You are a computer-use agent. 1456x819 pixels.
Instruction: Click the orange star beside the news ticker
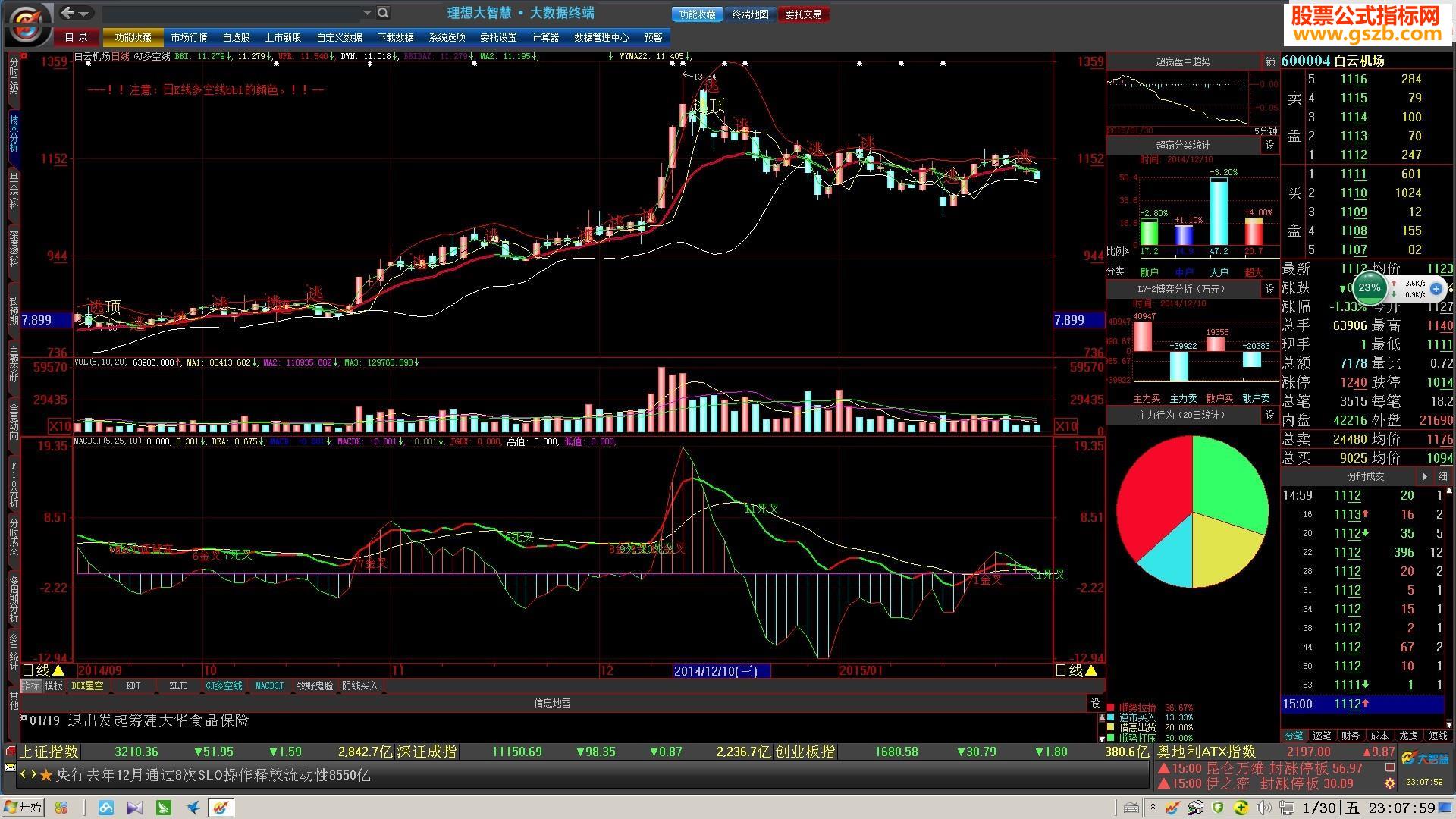(46, 775)
